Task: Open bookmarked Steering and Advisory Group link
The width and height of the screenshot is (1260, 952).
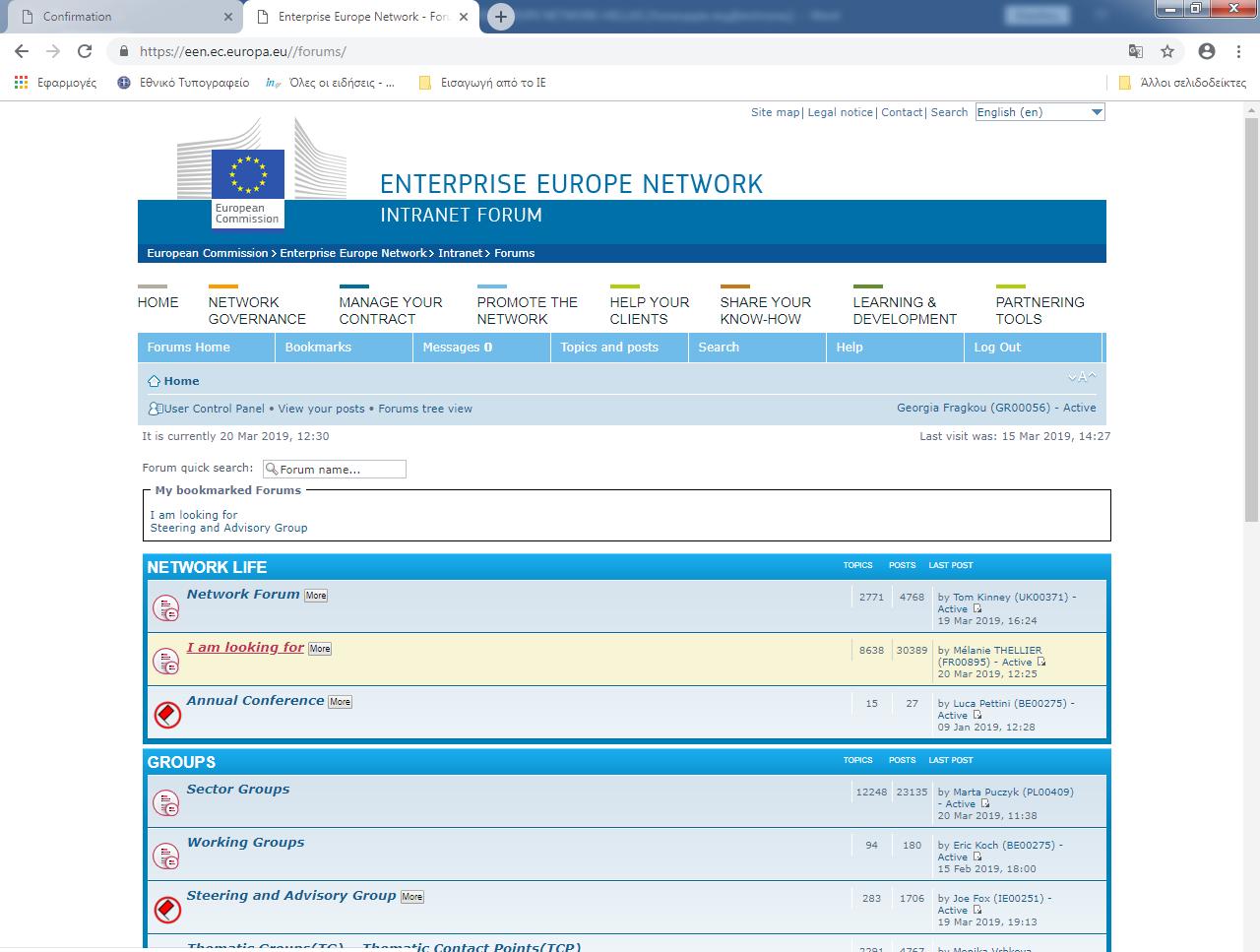Action: [228, 528]
